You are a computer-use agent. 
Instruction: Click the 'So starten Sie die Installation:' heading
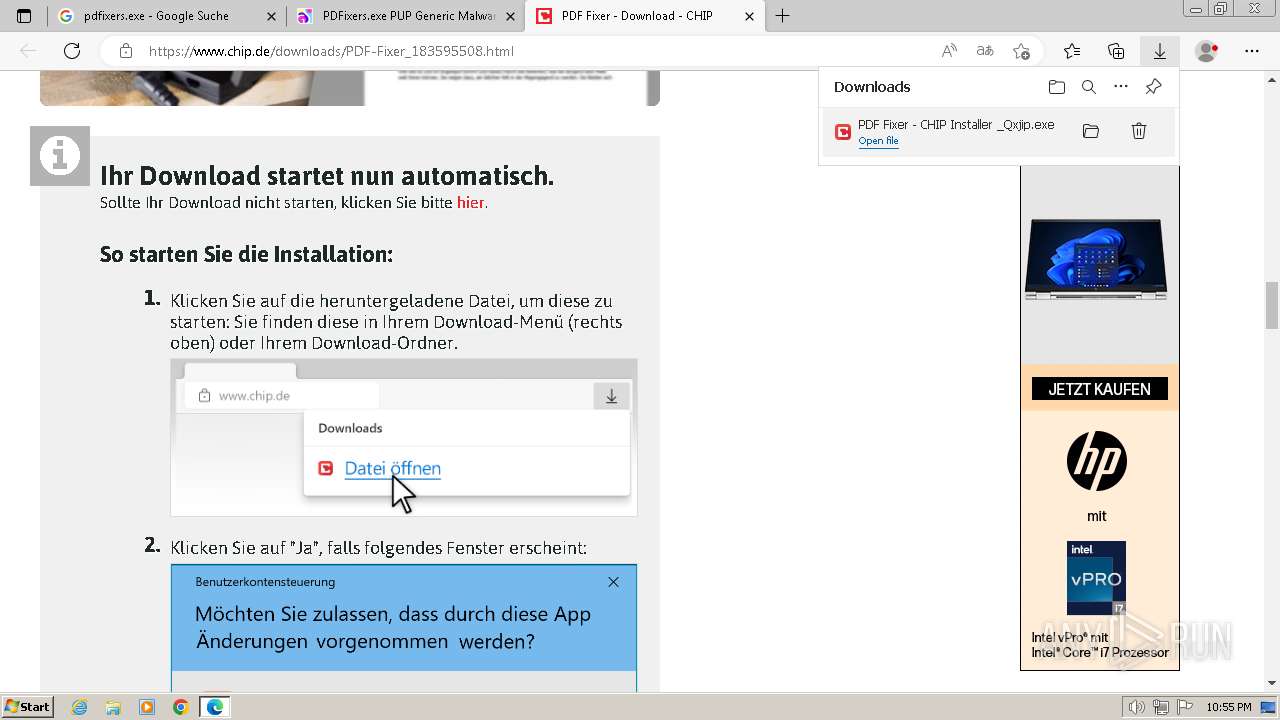click(246, 254)
